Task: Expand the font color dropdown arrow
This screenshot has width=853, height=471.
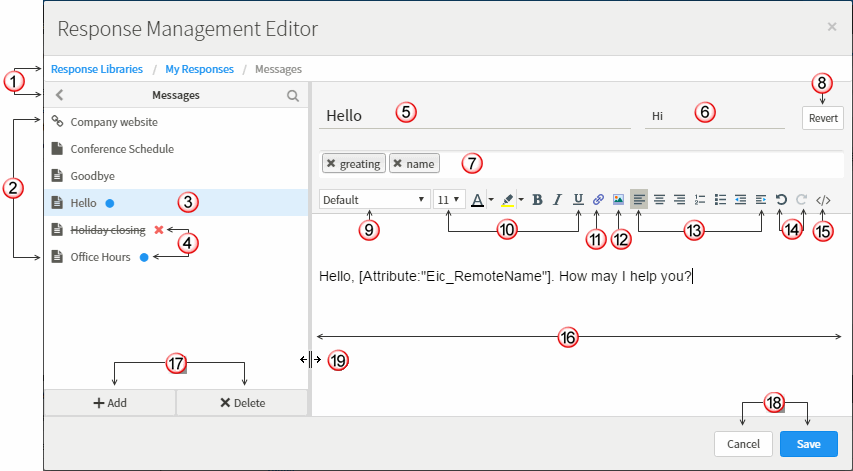Action: coord(491,200)
